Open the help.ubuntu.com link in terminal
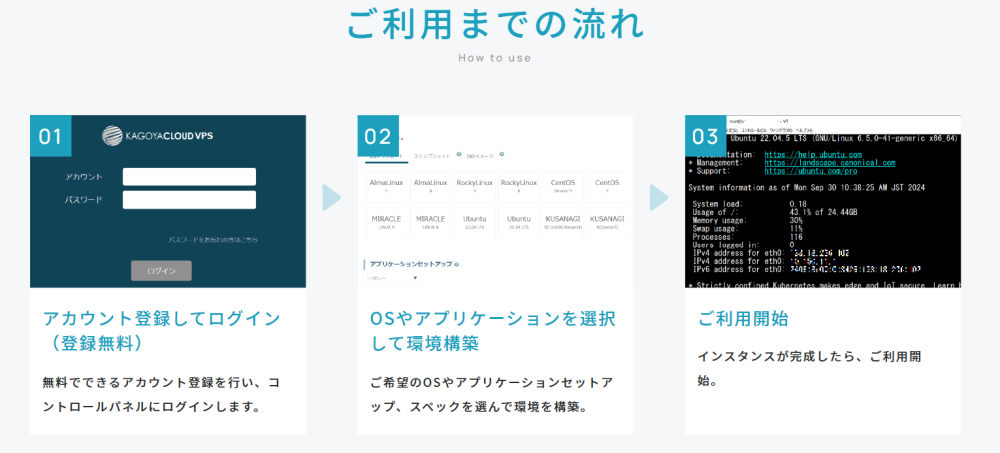 point(813,155)
